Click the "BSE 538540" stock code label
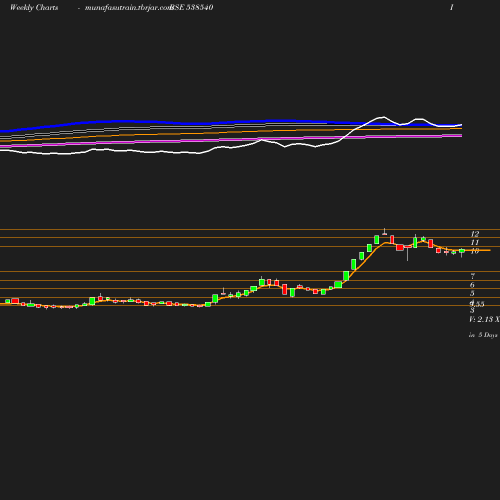The width and height of the screenshot is (500, 500). pyautogui.click(x=192, y=8)
